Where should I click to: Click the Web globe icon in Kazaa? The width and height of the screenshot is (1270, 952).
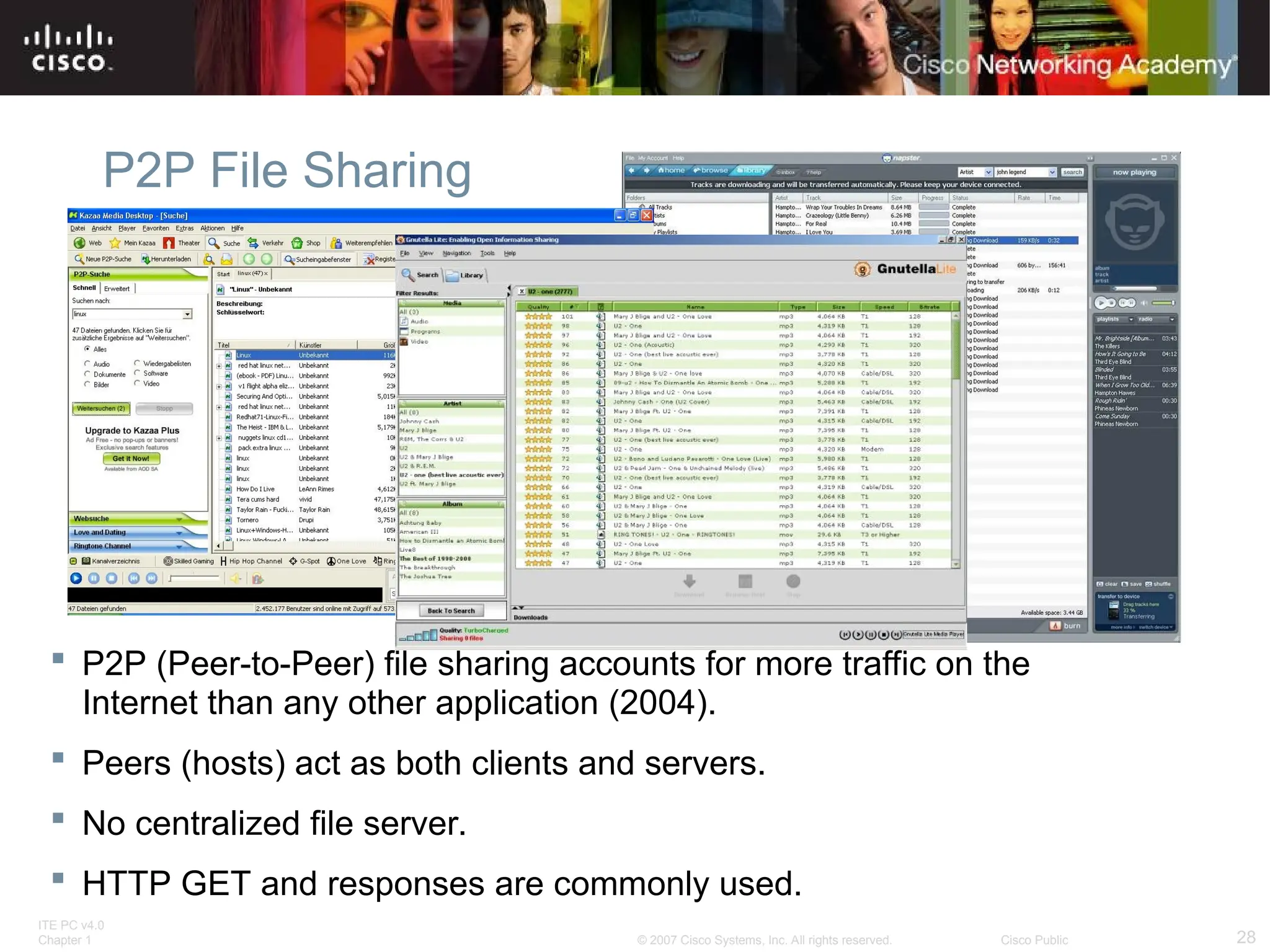[x=79, y=243]
